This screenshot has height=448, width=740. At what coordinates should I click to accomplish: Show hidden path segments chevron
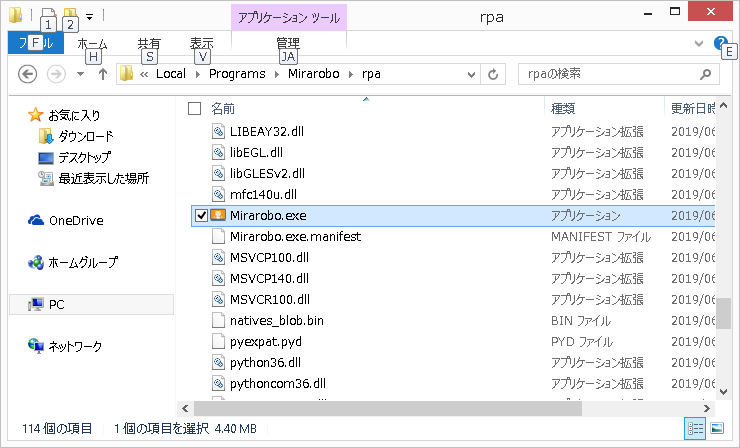pos(144,75)
